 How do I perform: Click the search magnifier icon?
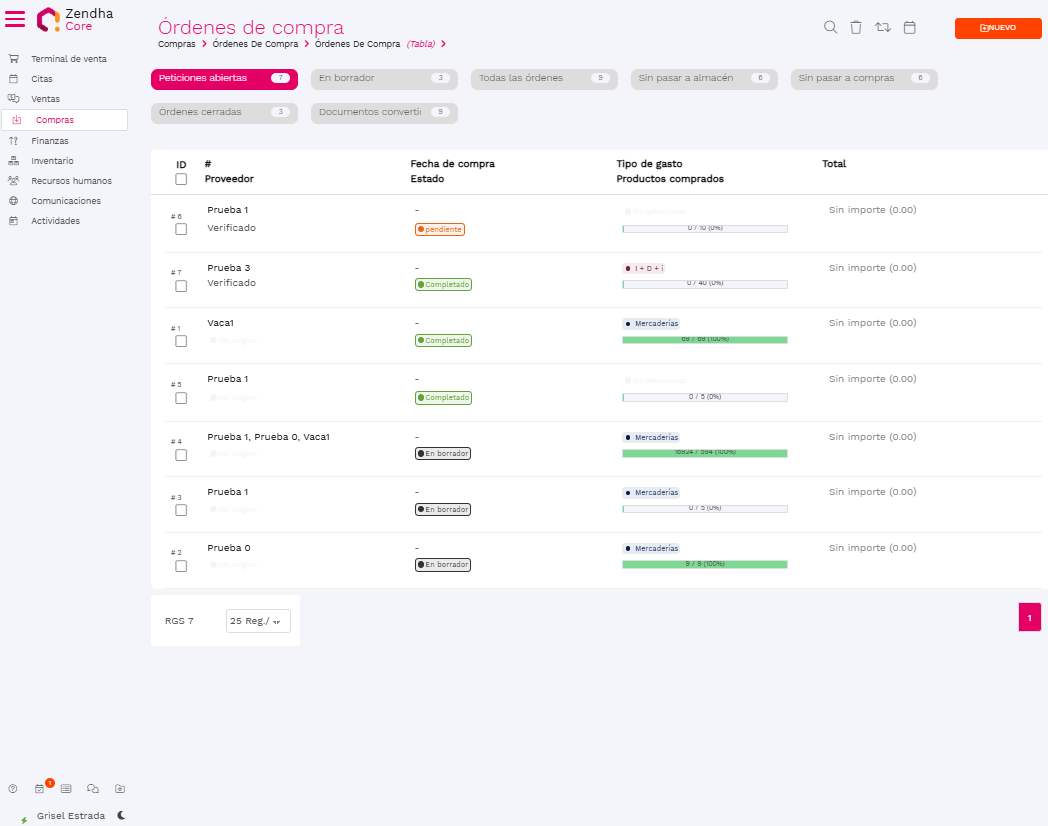[830, 27]
